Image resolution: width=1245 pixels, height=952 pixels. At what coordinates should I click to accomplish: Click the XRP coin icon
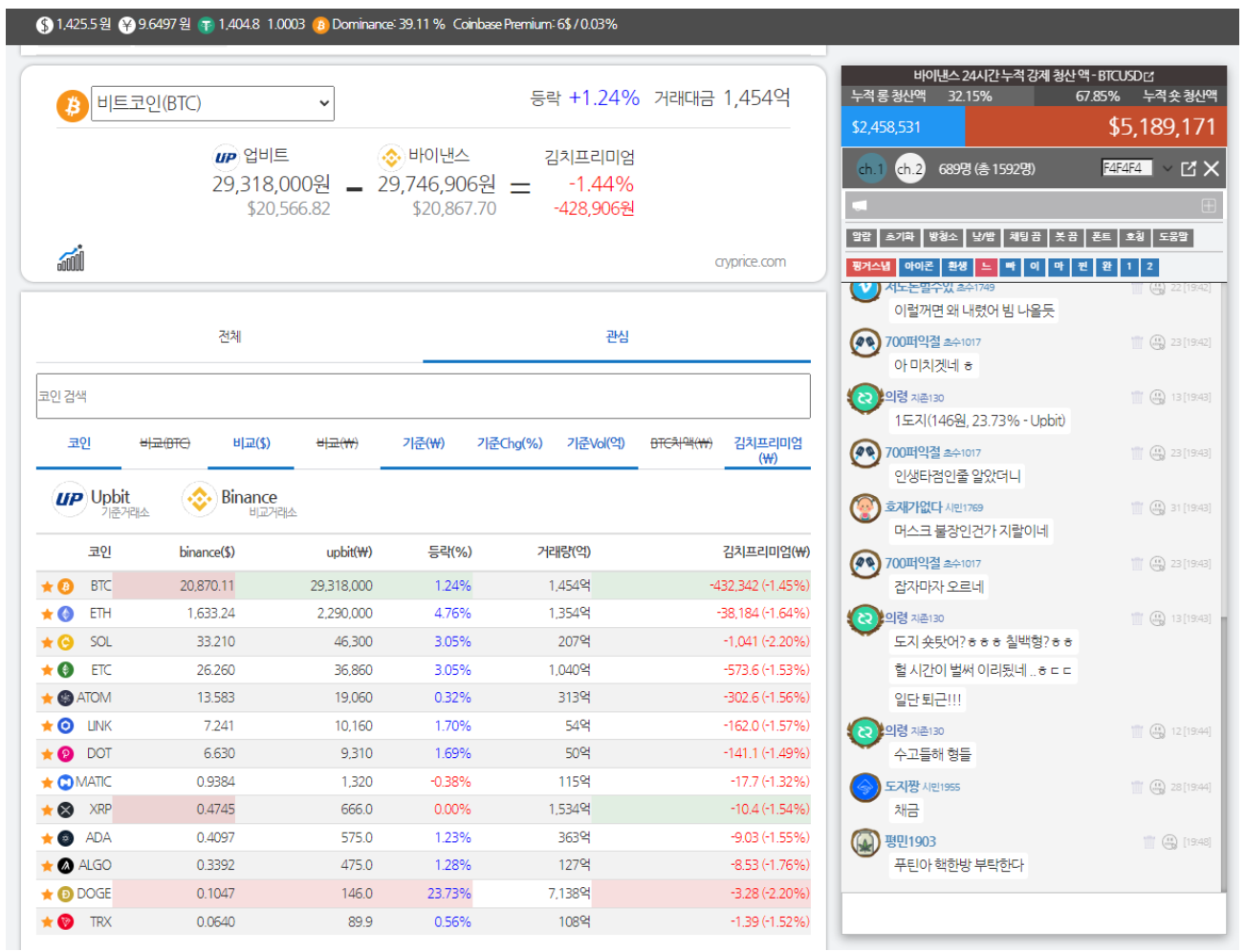pos(66,810)
